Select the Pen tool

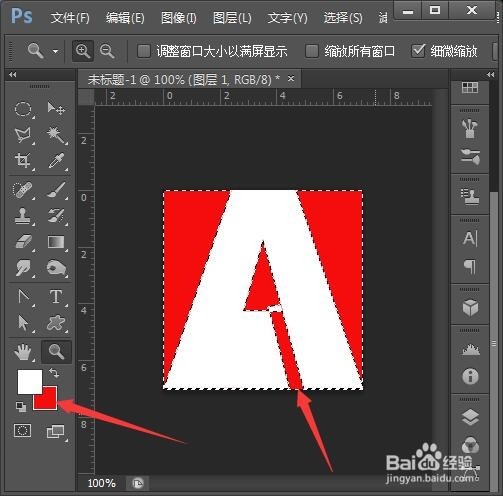tap(24, 296)
